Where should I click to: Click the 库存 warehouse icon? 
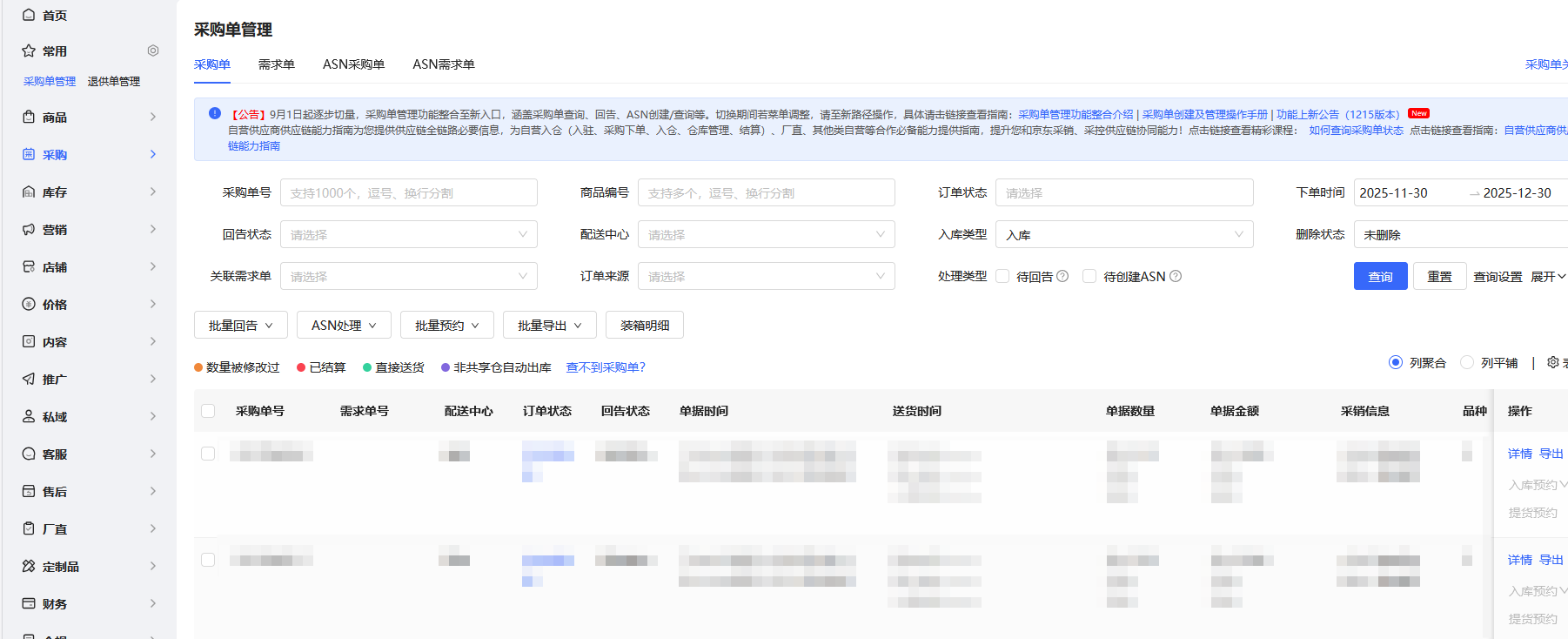tap(29, 192)
